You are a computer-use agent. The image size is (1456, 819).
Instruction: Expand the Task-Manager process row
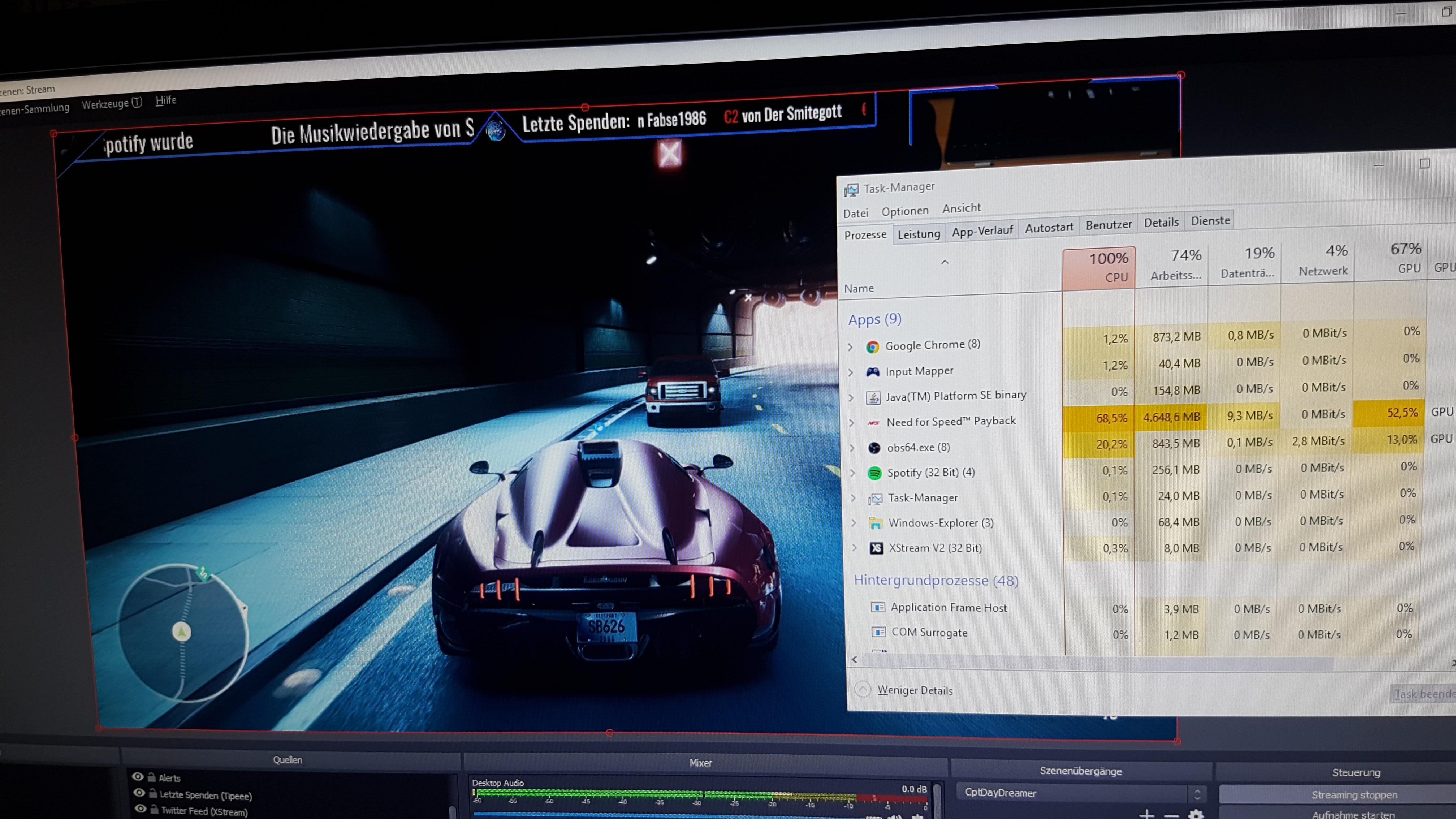[854, 498]
